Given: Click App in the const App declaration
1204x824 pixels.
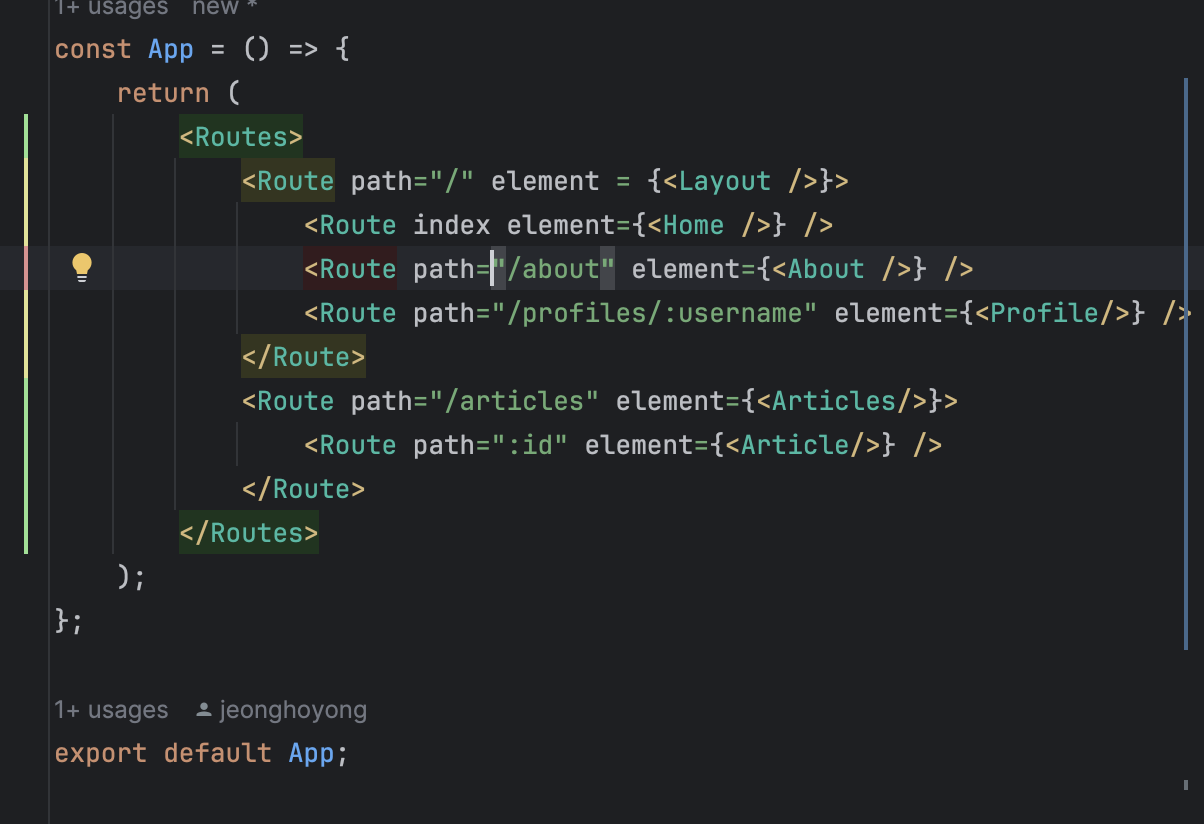Looking at the screenshot, I should click(x=171, y=49).
